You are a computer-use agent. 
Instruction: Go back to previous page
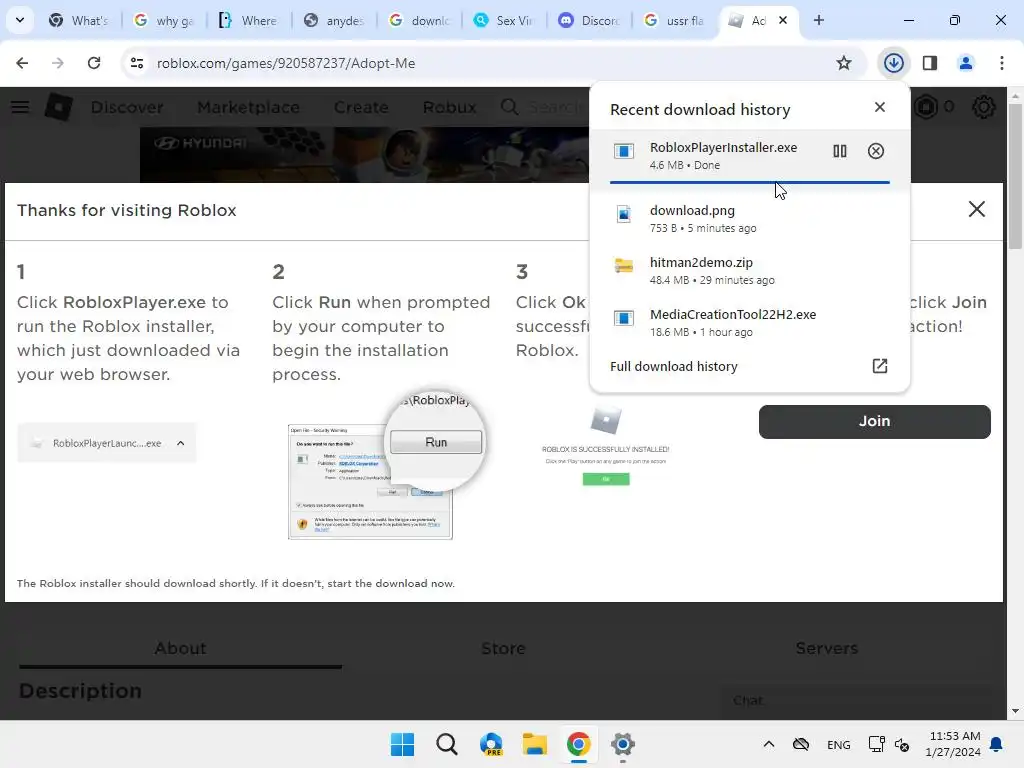tap(22, 63)
